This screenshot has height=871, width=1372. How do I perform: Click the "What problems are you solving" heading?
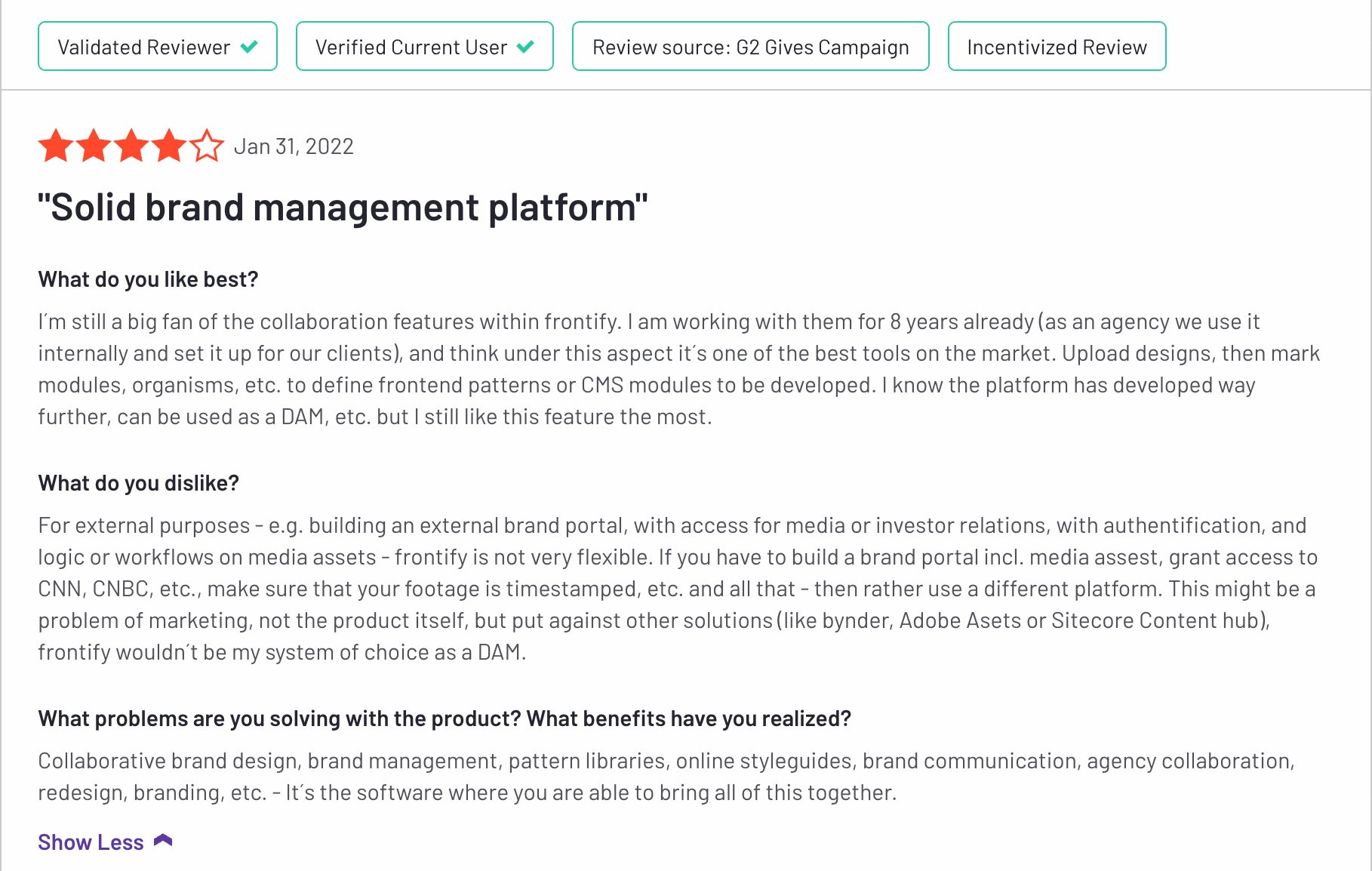coord(445,719)
